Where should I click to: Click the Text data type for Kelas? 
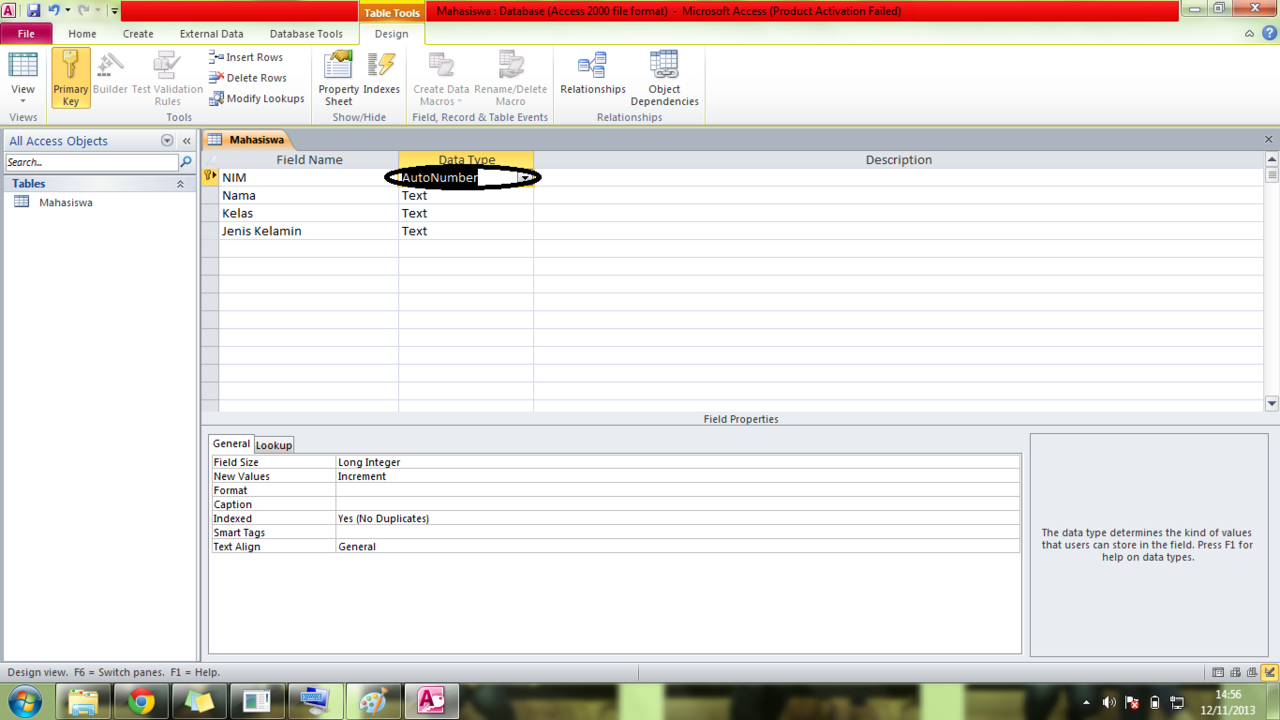point(466,213)
